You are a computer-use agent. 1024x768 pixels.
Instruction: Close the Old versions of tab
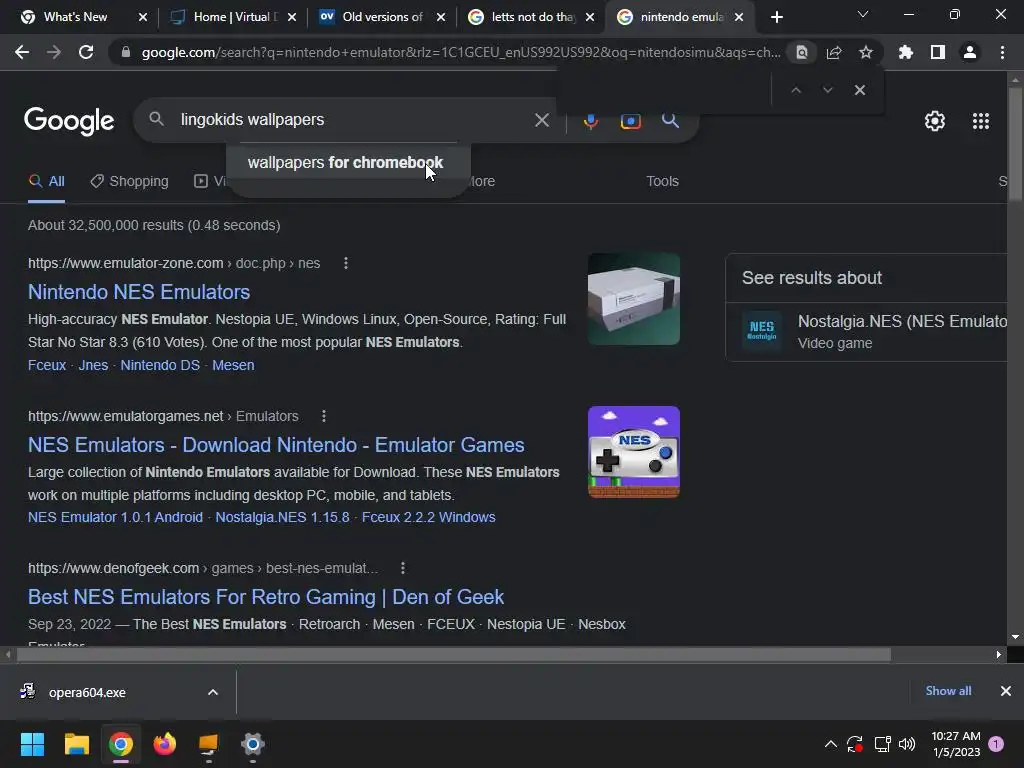(441, 17)
